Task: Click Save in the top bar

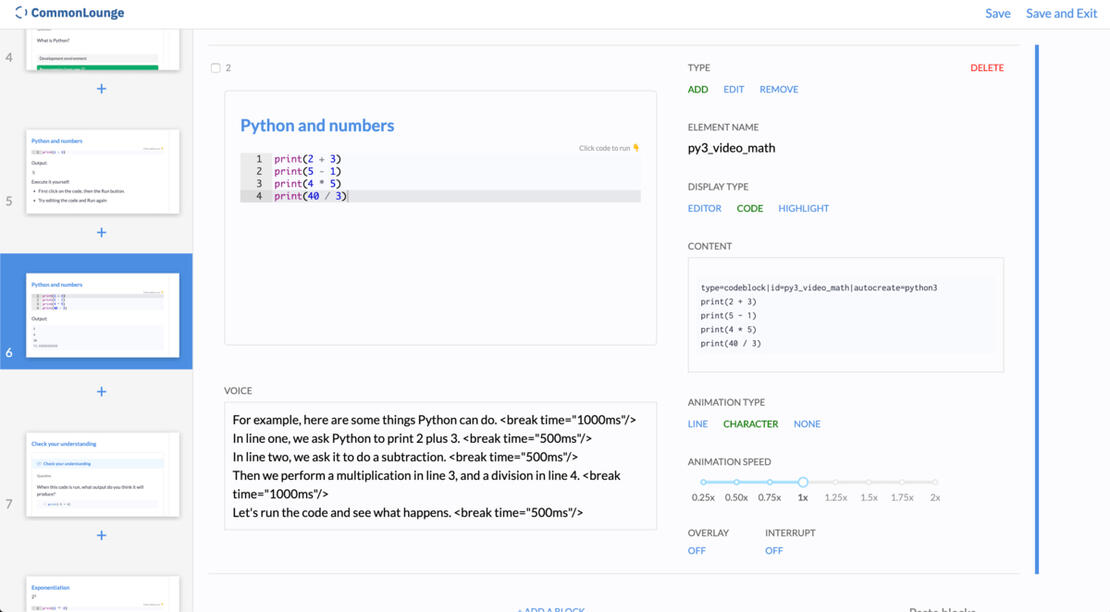Action: pos(997,13)
